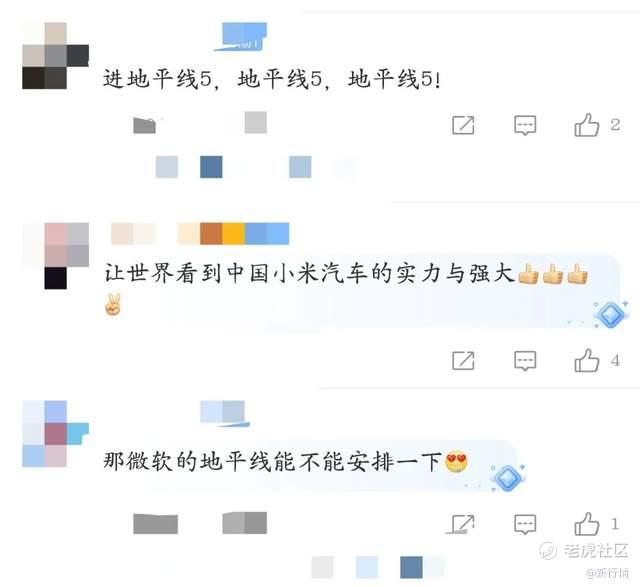Like the 小米汽车 comment with 4 likes
The width and height of the screenshot is (640, 587).
click(587, 360)
